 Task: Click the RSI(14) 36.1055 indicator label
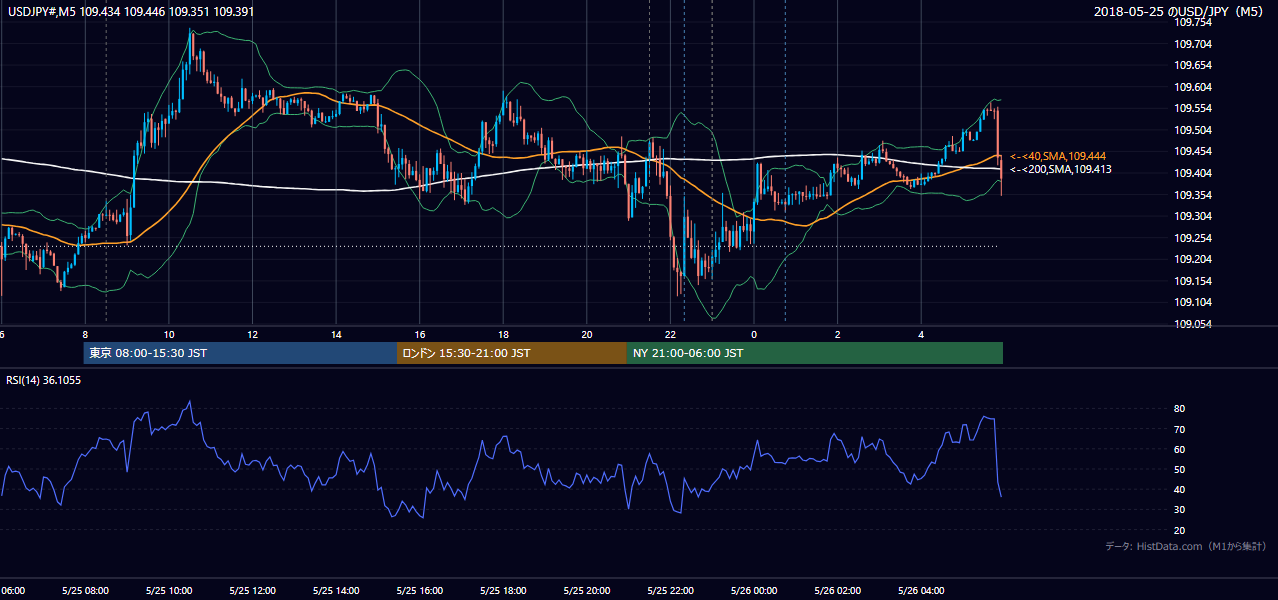[x=43, y=380]
